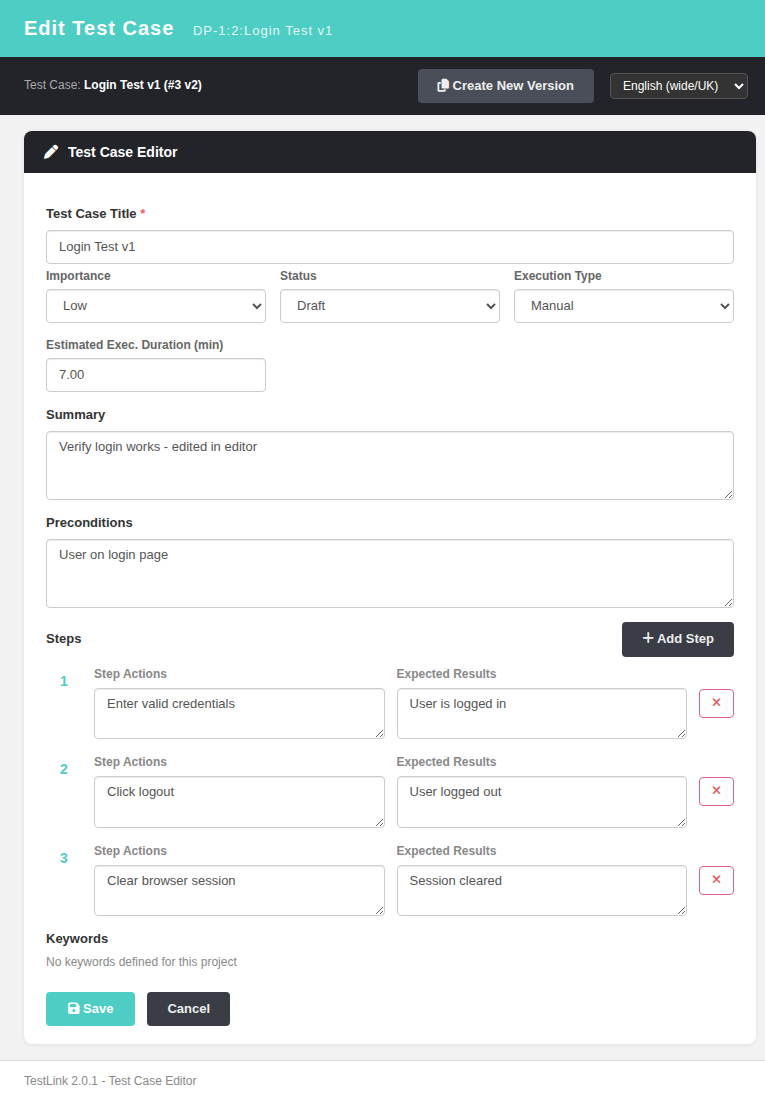The height and width of the screenshot is (1102, 765).
Task: Open the English (wide/UK) language dropdown
Action: (679, 86)
